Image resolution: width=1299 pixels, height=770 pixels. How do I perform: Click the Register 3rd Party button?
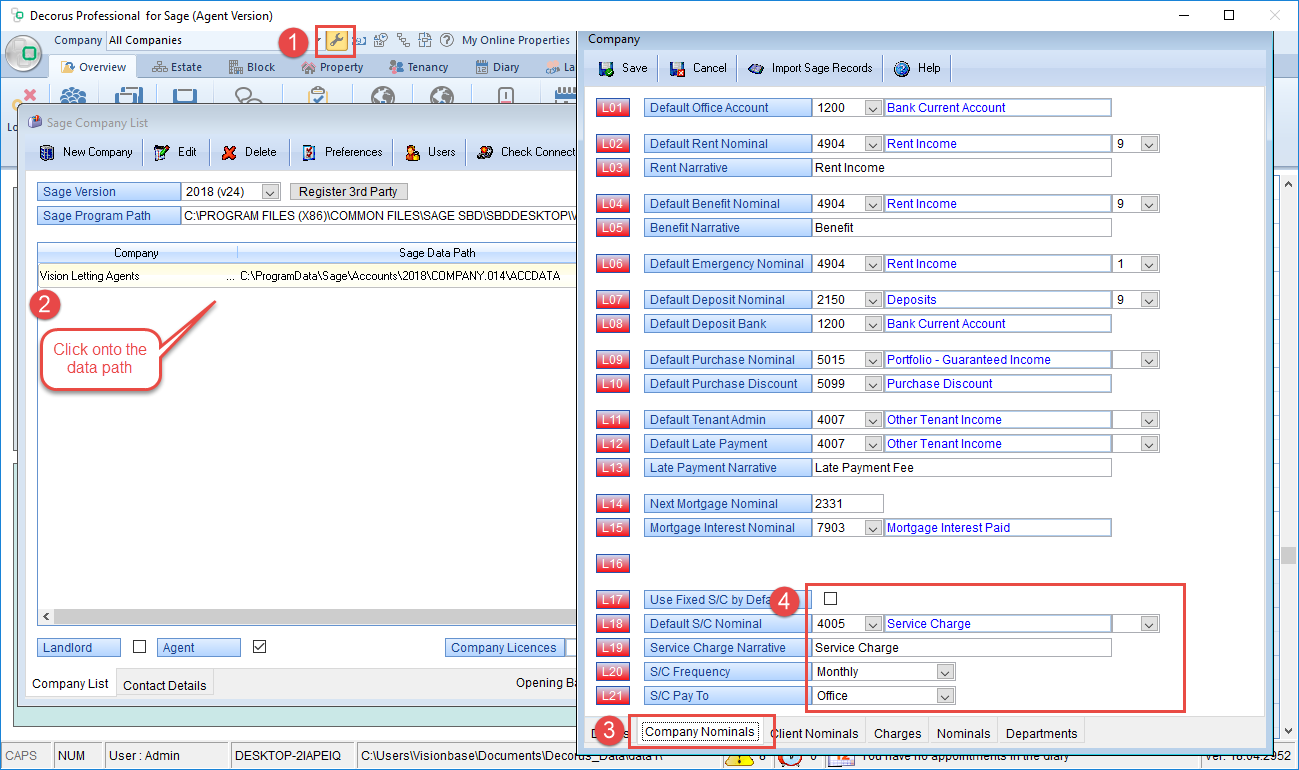(349, 192)
